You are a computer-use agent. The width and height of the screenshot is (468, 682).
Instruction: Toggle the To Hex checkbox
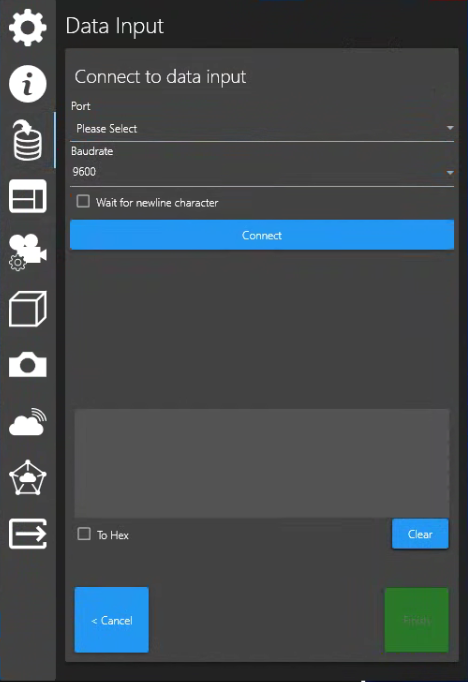click(84, 534)
